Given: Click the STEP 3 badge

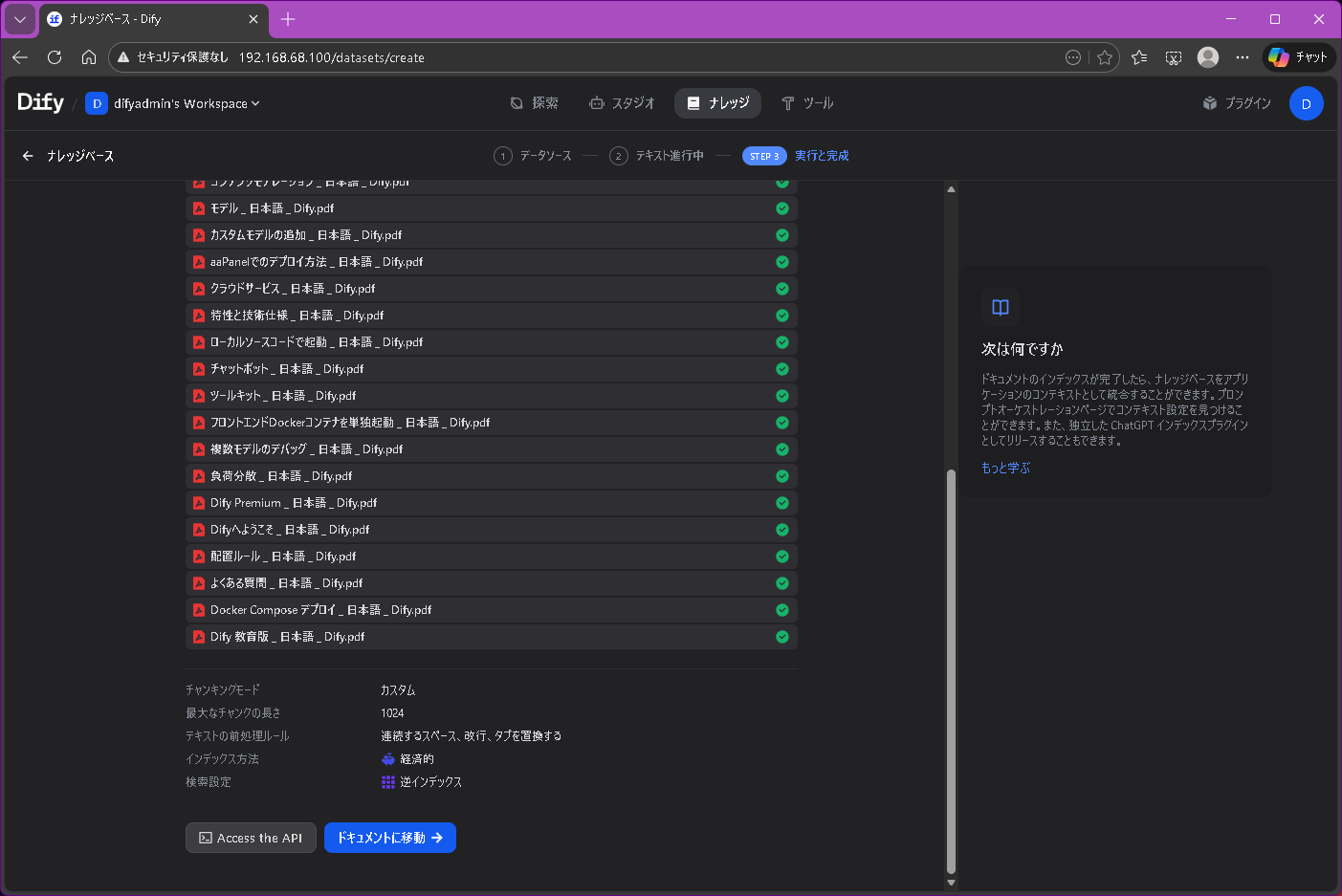Looking at the screenshot, I should [764, 156].
